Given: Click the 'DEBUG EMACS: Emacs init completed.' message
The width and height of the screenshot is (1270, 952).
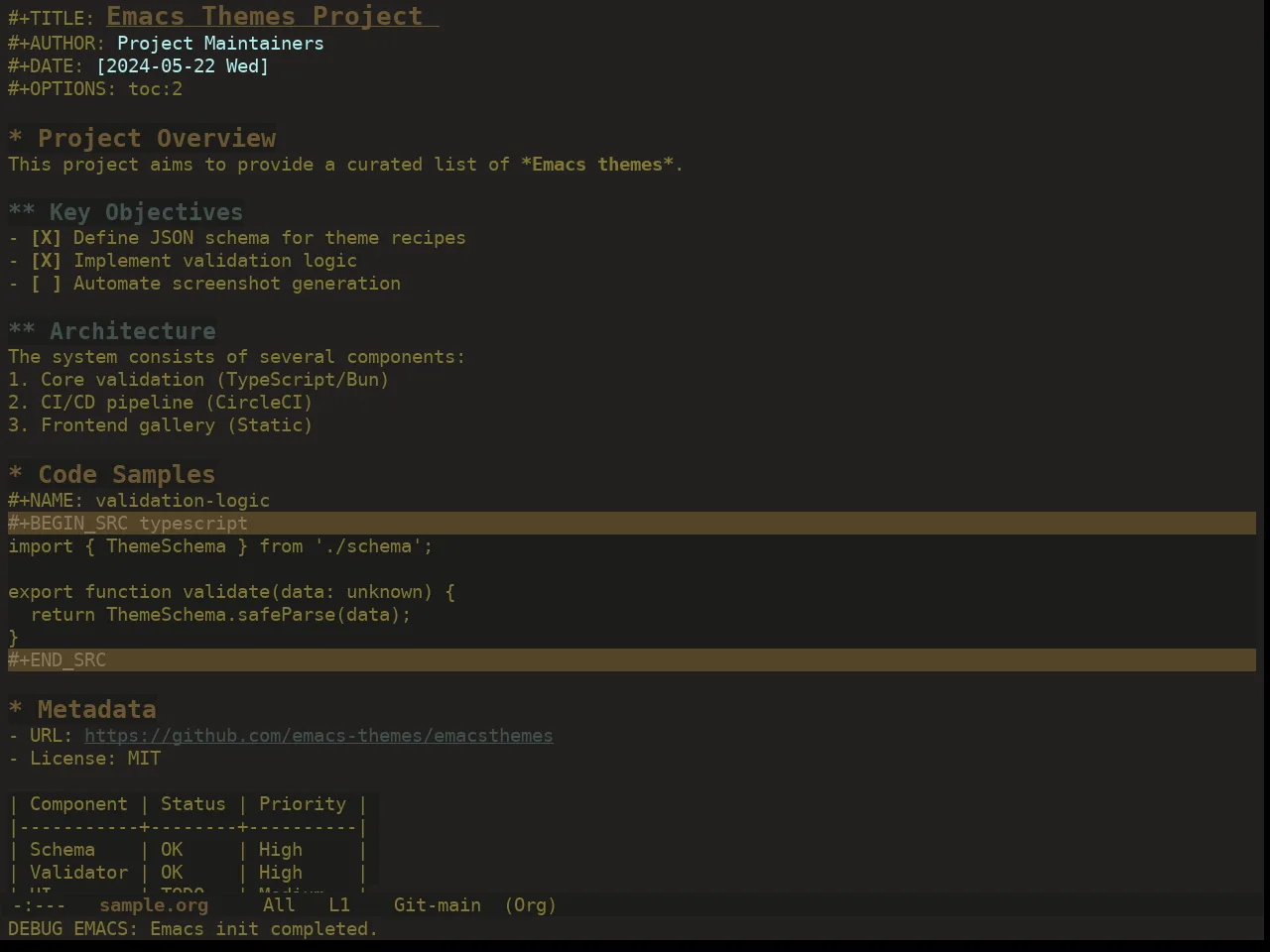Looking at the screenshot, I should click(x=193, y=929).
